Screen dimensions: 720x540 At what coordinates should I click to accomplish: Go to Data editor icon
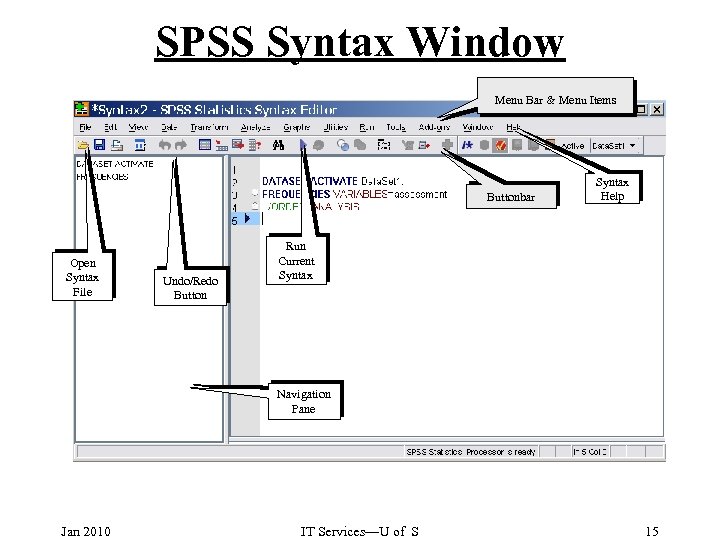point(205,145)
